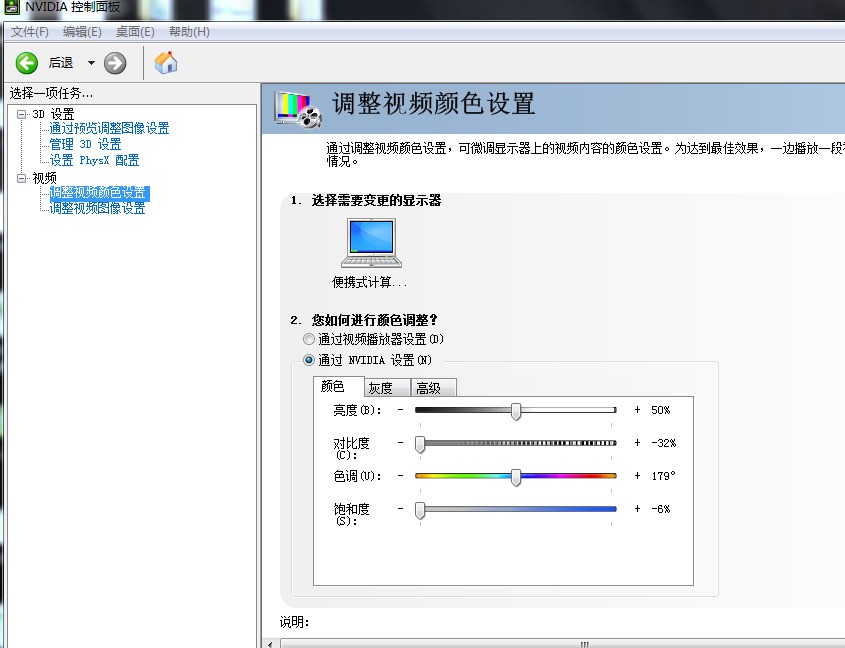
Task: Go to the home page icon
Action: 166,63
